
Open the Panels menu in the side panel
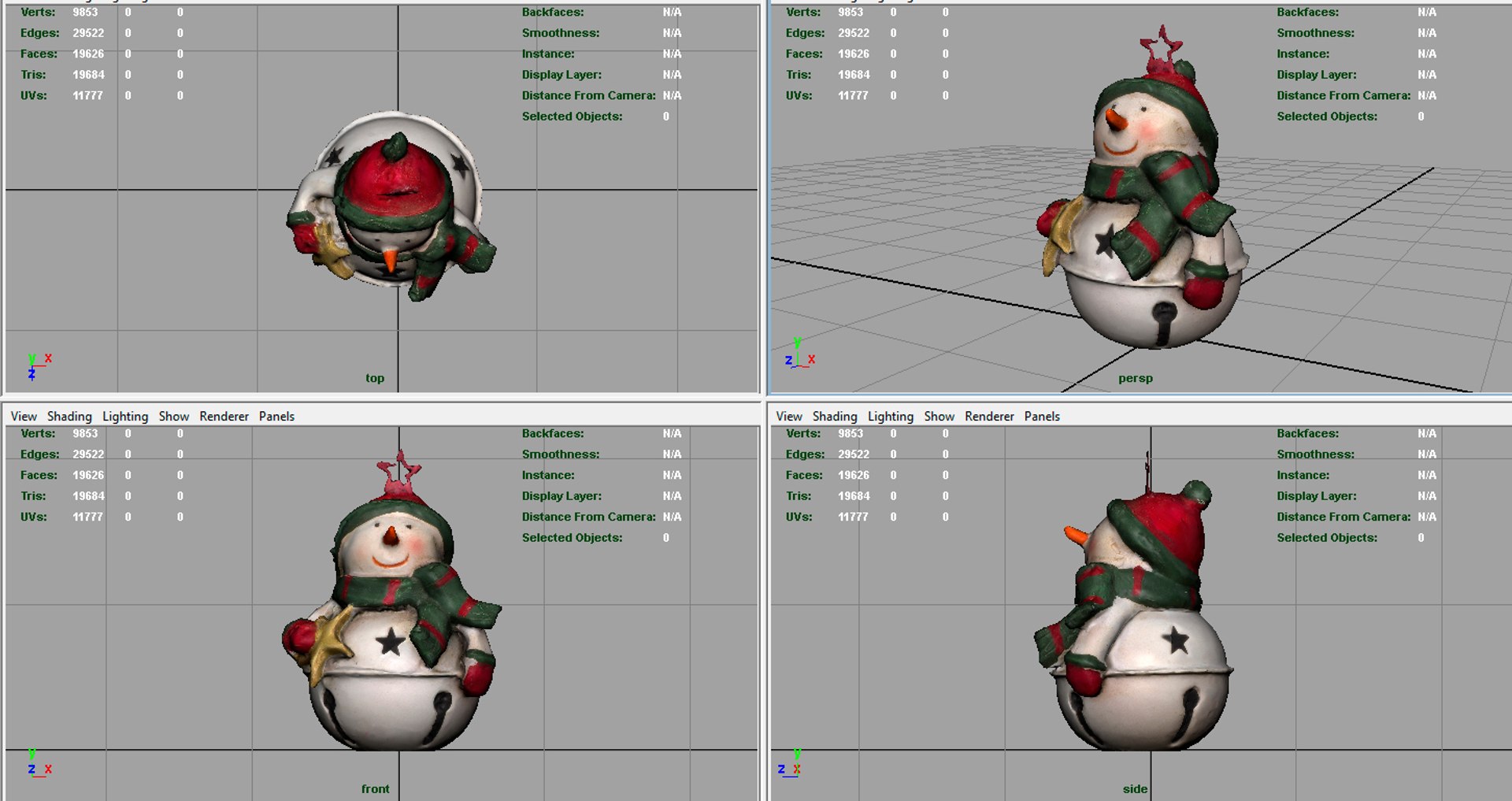(1042, 416)
